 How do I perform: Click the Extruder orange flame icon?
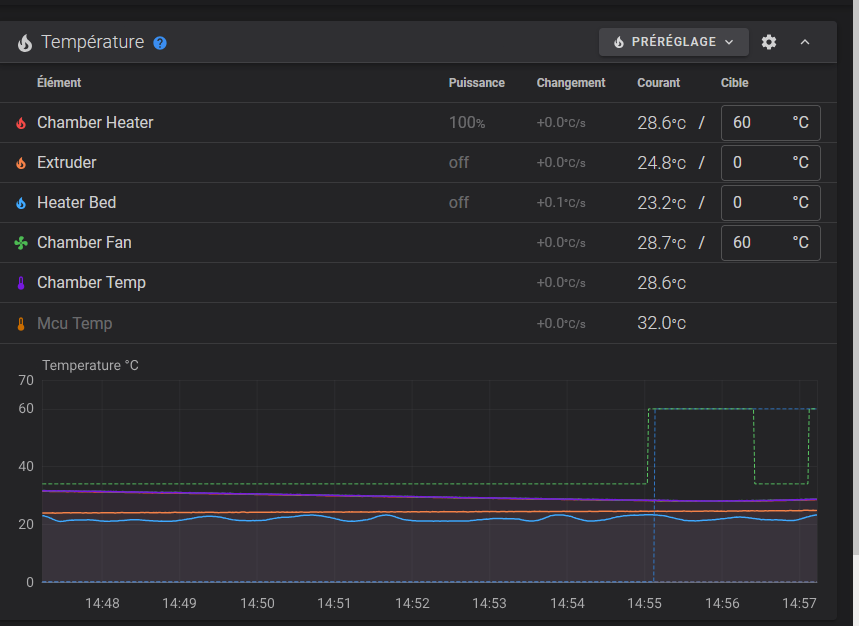click(x=21, y=163)
